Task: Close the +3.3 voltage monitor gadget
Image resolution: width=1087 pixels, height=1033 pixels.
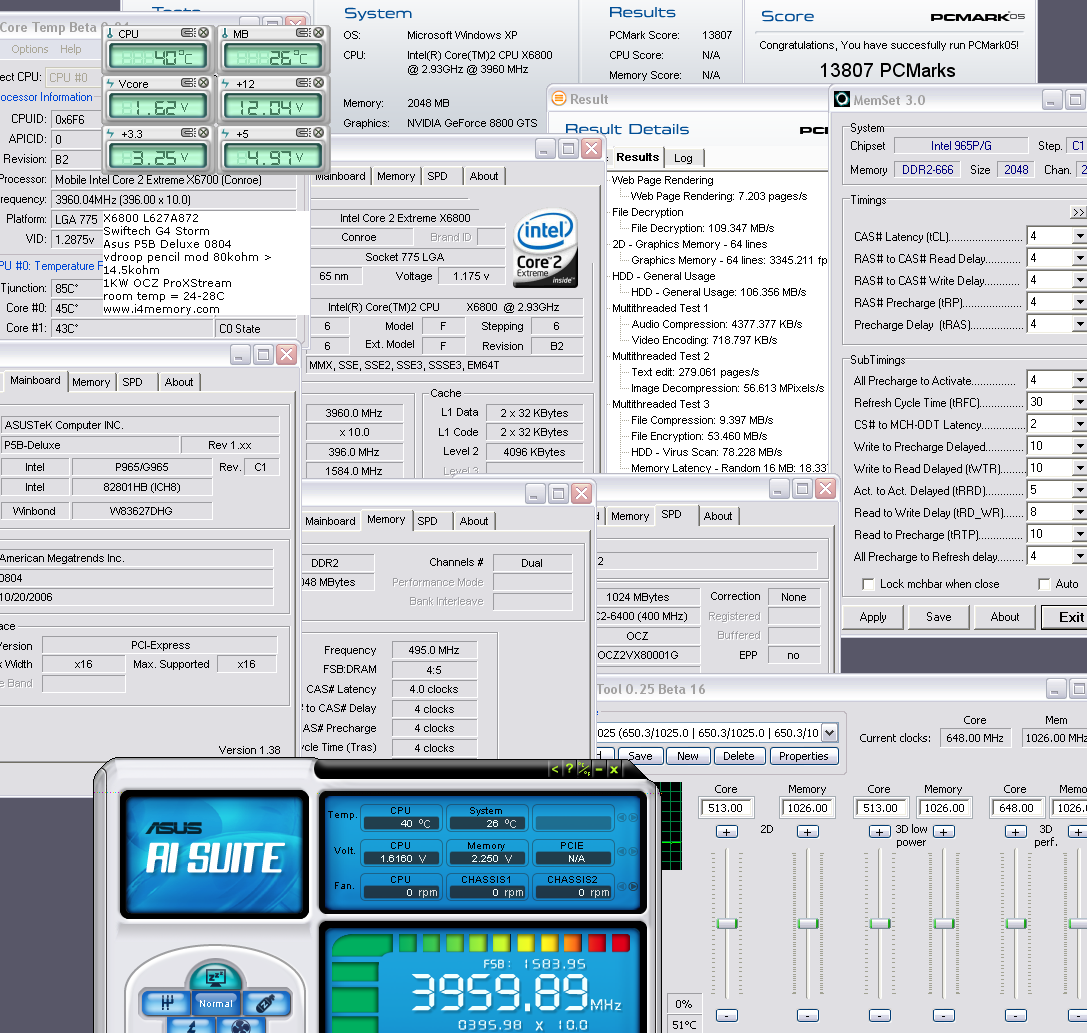Action: (203, 132)
